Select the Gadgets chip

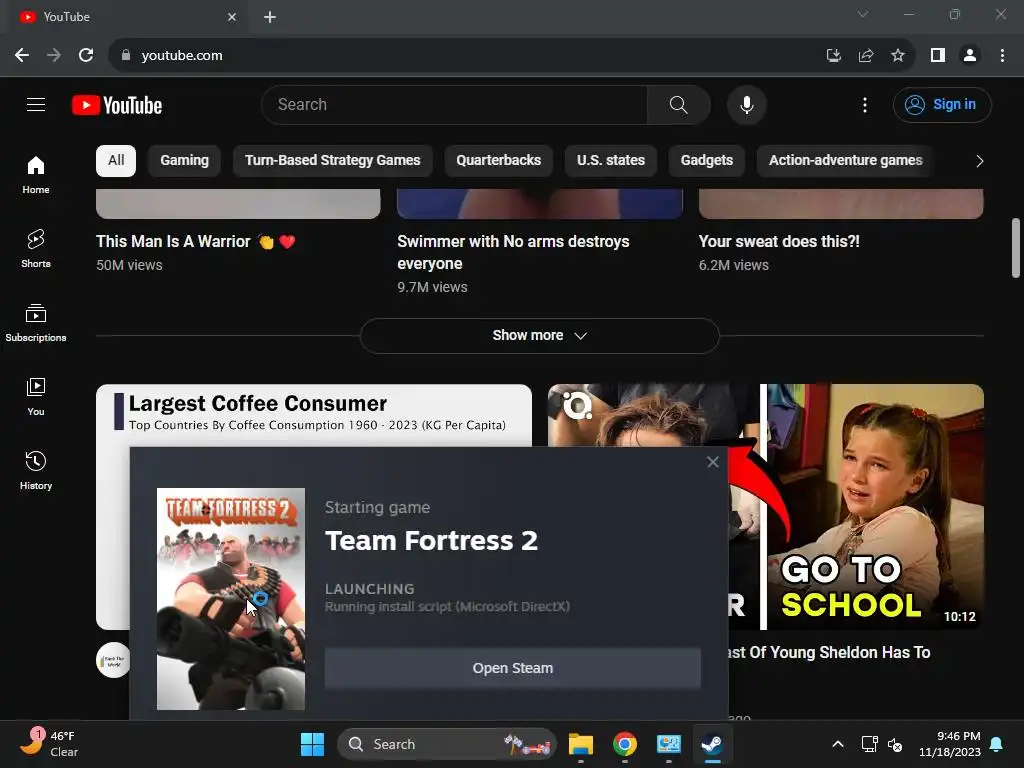coord(707,161)
